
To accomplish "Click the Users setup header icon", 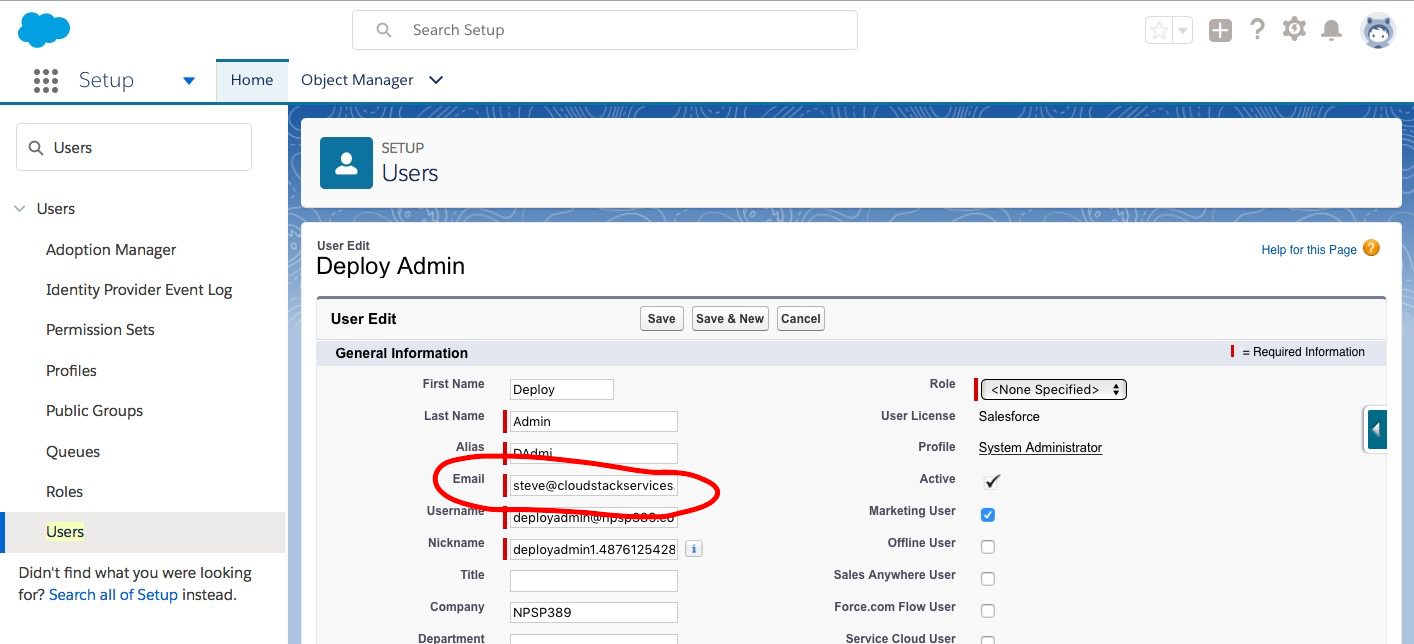I will point(346,163).
